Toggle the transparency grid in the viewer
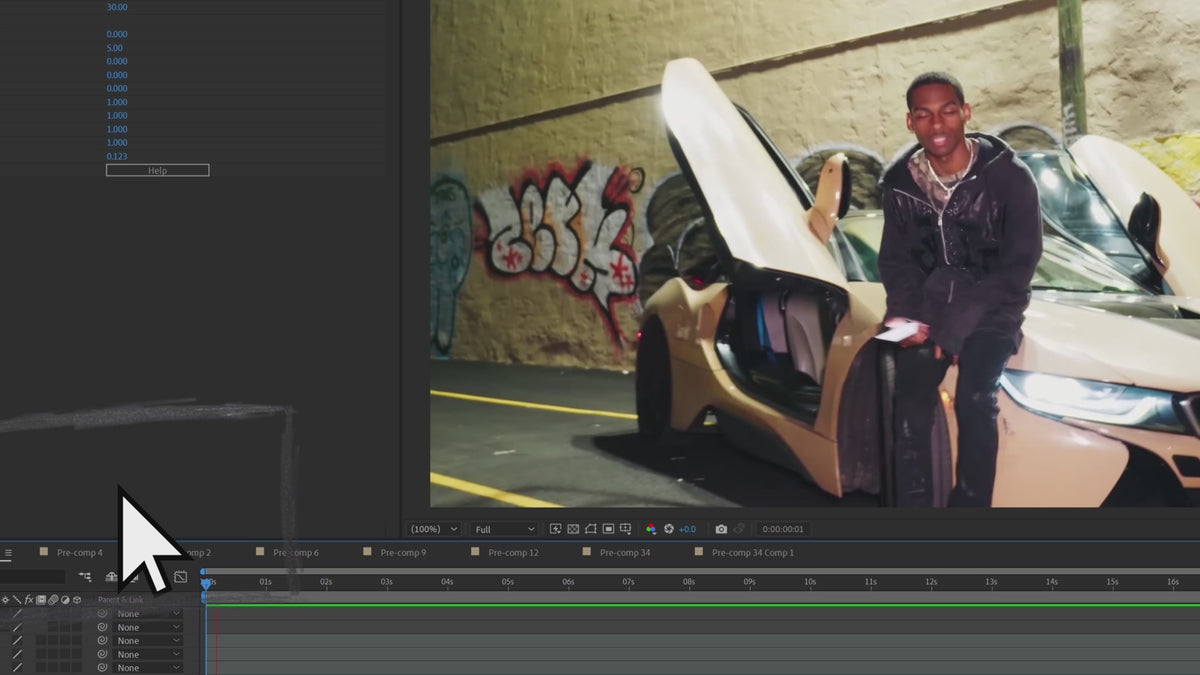 tap(573, 529)
